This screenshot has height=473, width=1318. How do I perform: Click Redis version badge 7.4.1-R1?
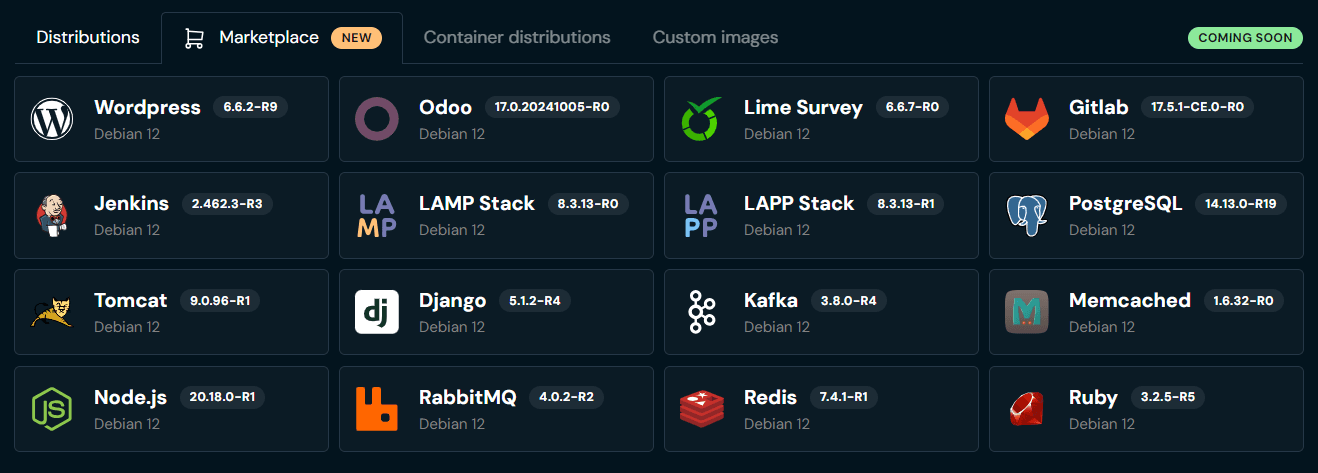tap(842, 397)
